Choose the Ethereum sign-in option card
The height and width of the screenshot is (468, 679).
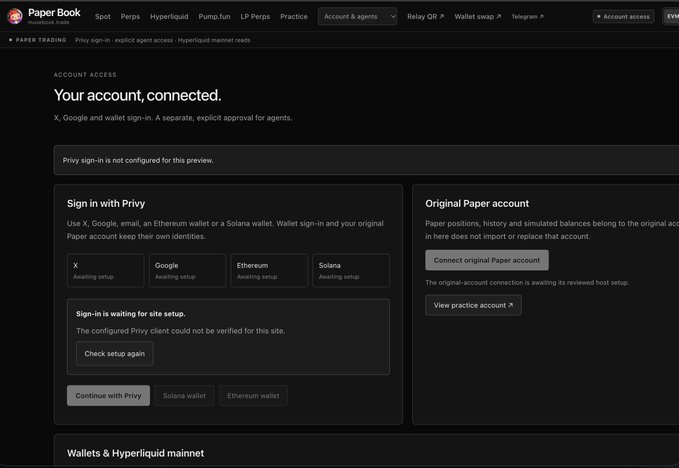coord(269,271)
